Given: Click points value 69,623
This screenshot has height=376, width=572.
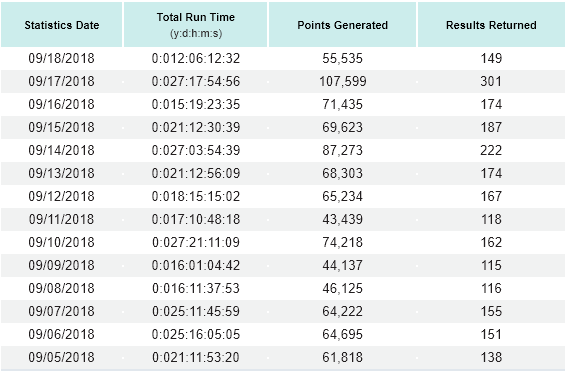Looking at the screenshot, I should tap(343, 127).
